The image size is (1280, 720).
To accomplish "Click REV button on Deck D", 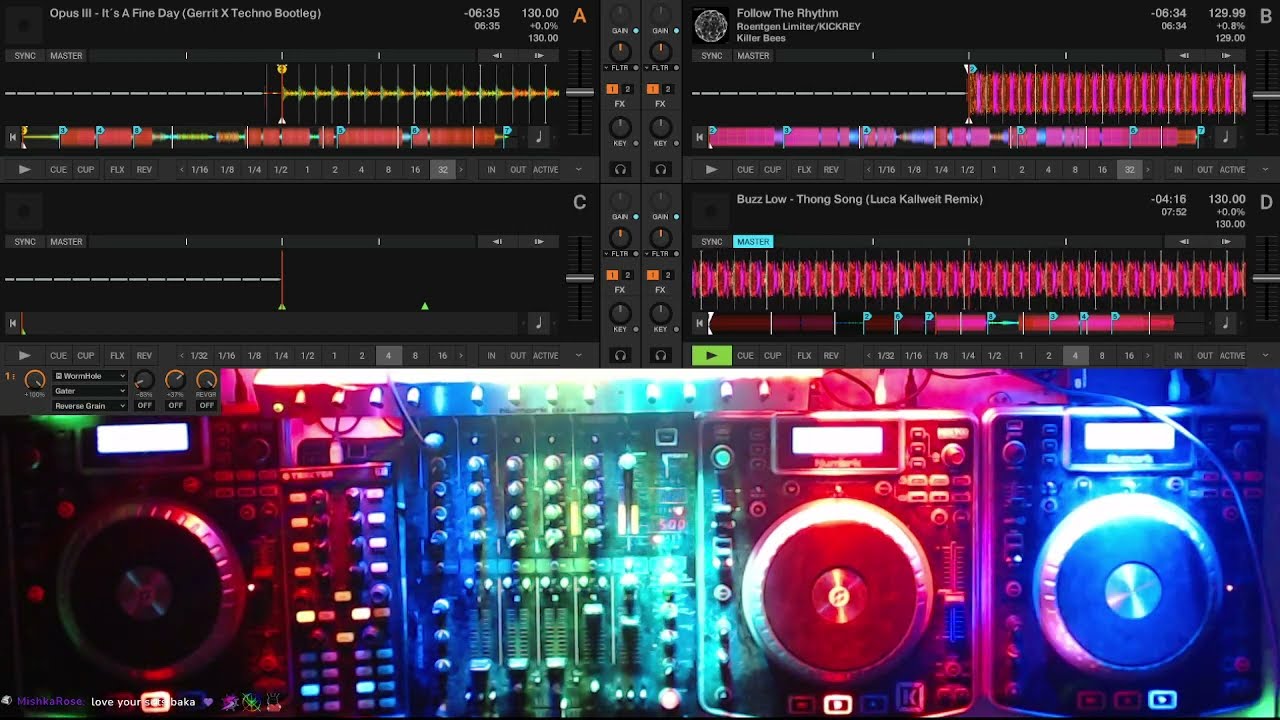I will 831,355.
